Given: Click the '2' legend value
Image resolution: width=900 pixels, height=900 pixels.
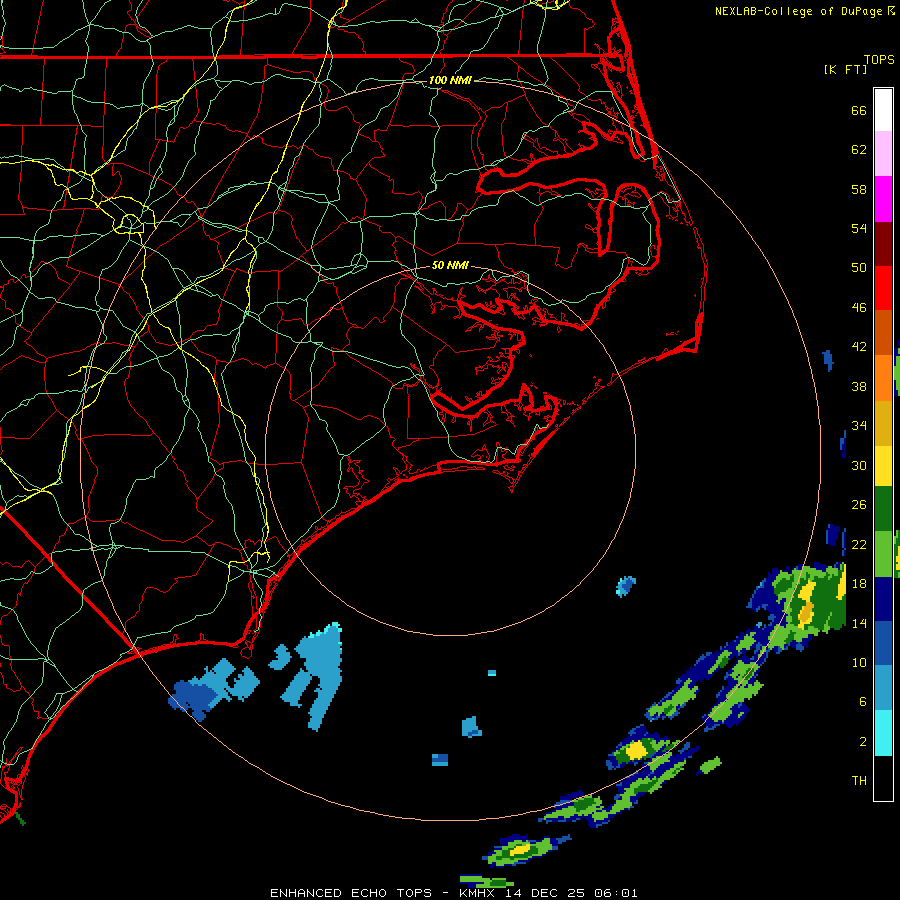Looking at the screenshot, I should (x=863, y=742).
